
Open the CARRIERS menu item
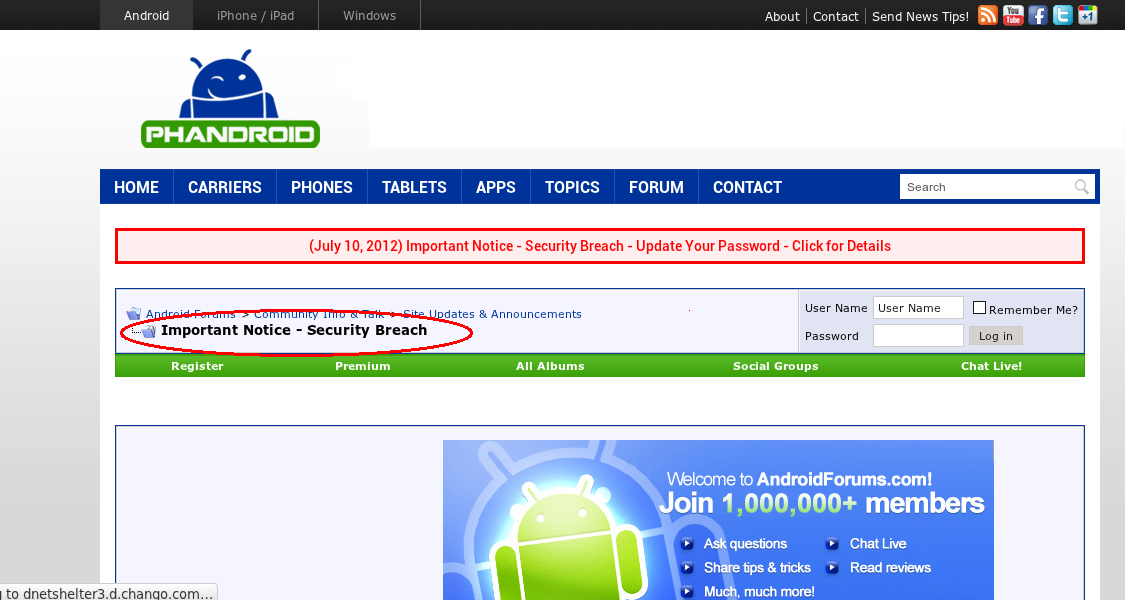click(x=225, y=187)
